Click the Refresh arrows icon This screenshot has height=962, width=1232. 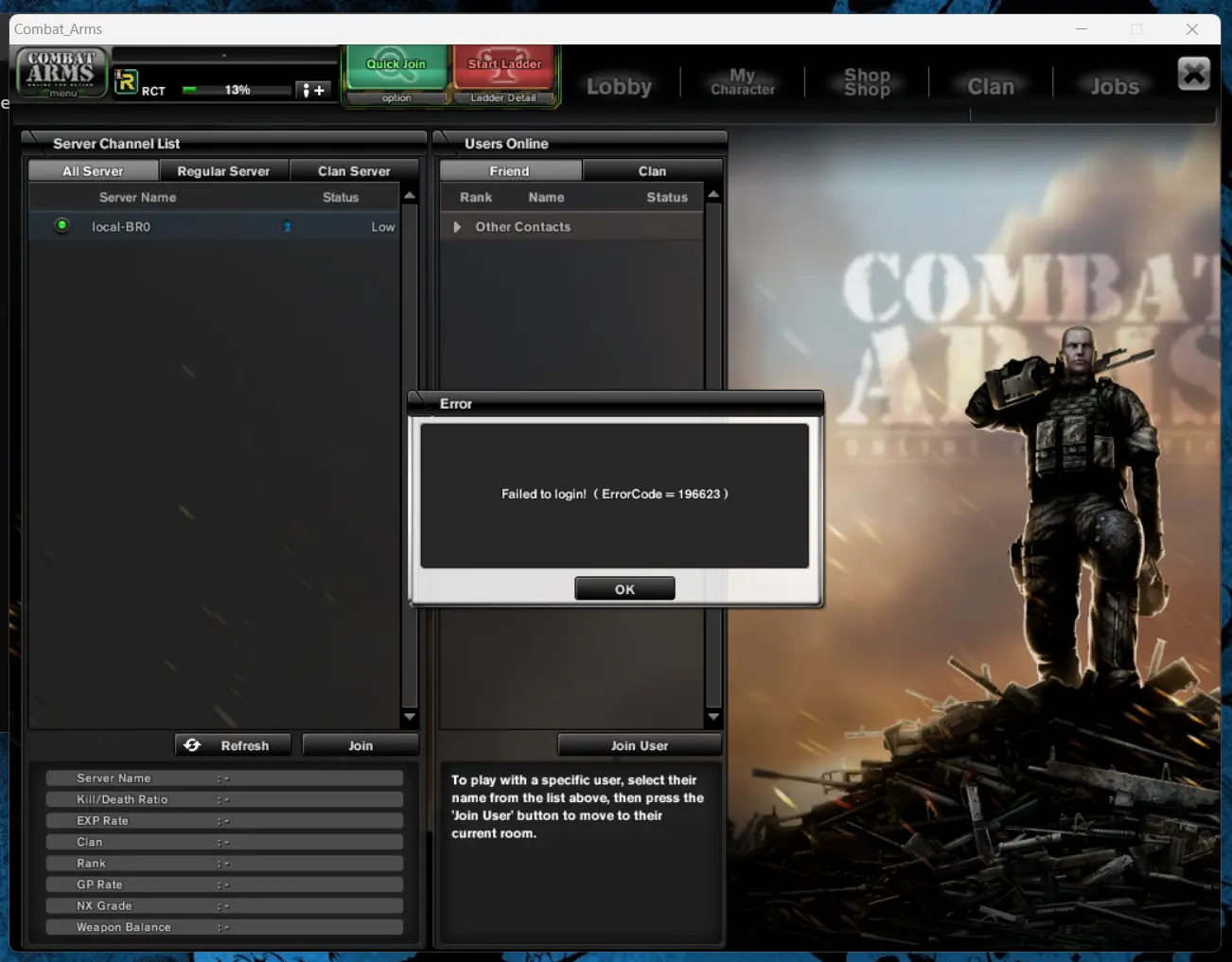[192, 745]
